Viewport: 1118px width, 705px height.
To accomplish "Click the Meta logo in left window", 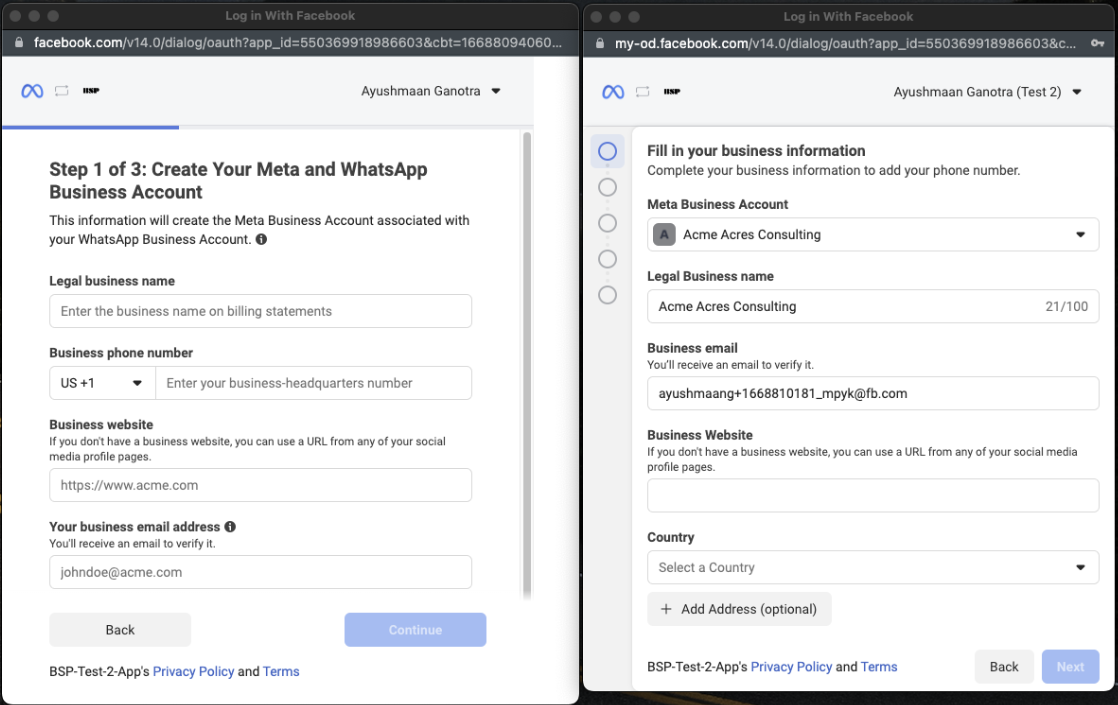I will (32, 91).
